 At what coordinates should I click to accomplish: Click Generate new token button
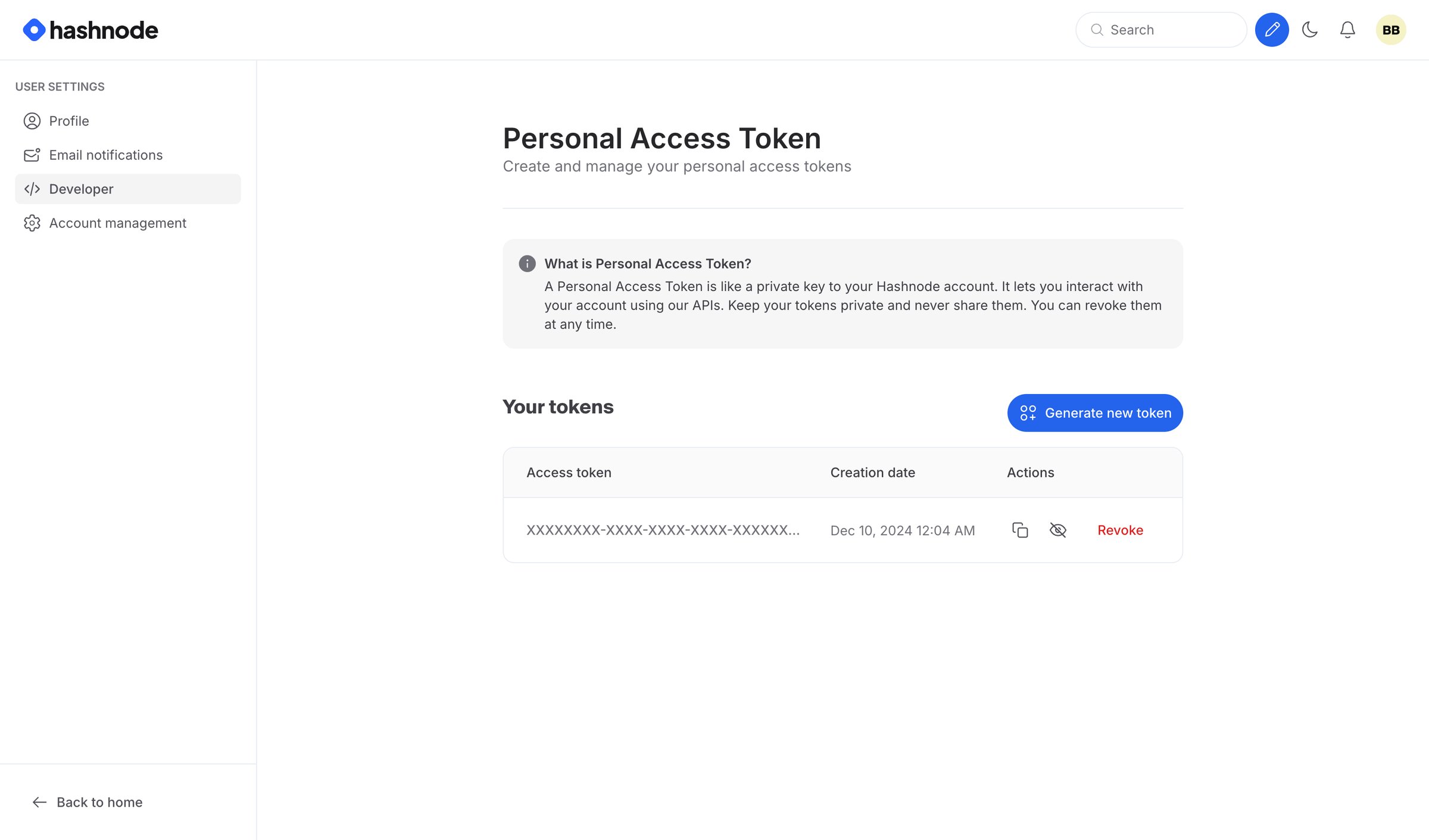click(x=1095, y=413)
